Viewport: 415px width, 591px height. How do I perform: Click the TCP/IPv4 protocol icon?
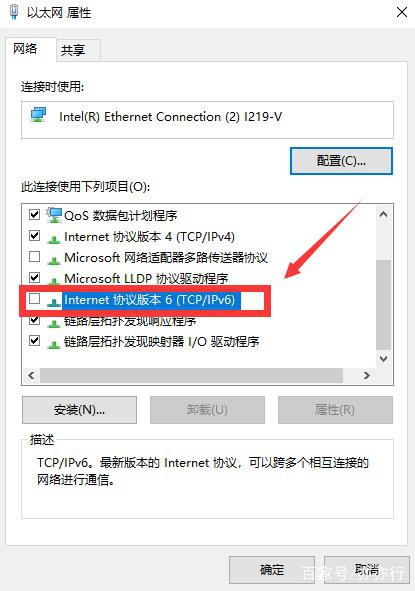tap(54, 239)
